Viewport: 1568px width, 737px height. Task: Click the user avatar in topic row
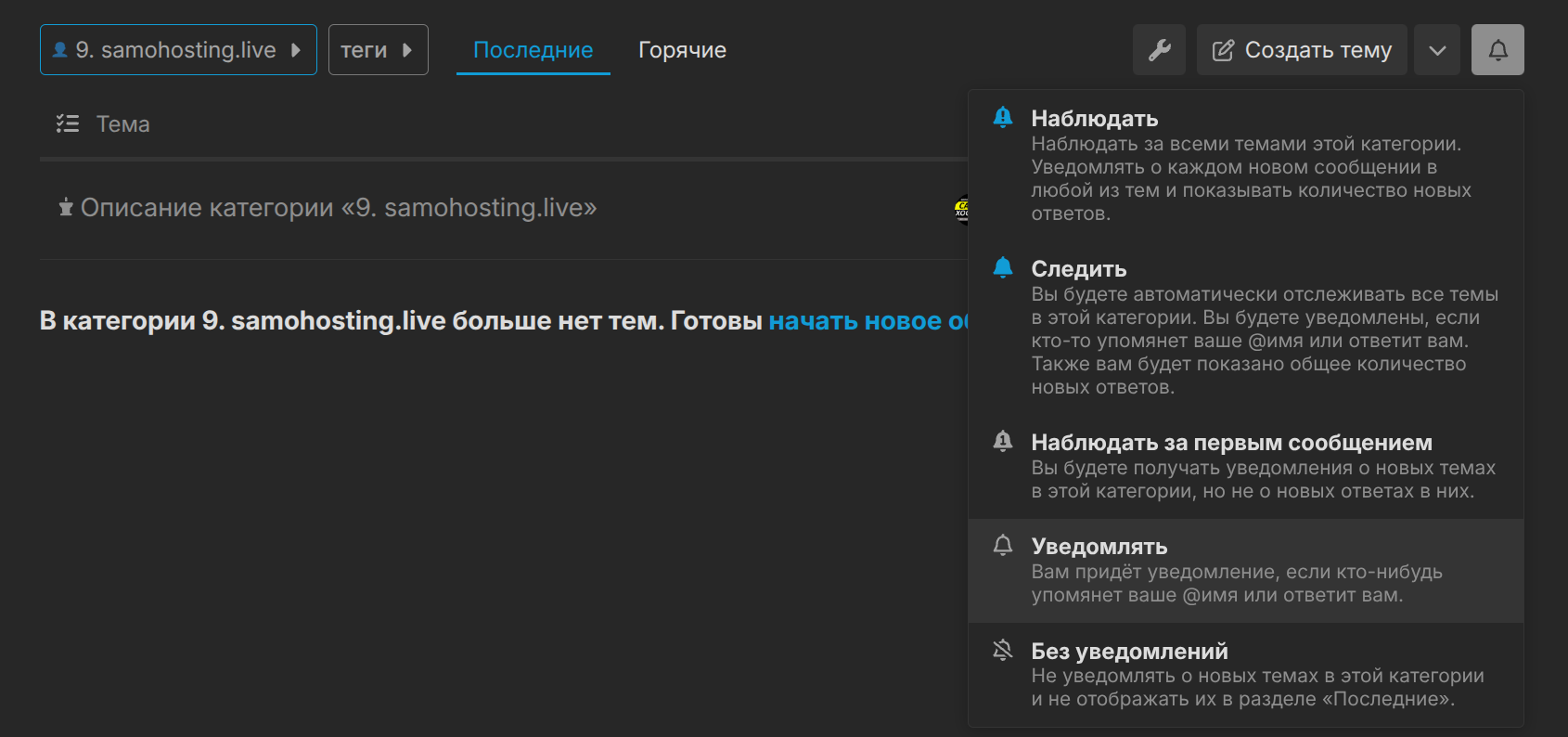pyautogui.click(x=961, y=209)
